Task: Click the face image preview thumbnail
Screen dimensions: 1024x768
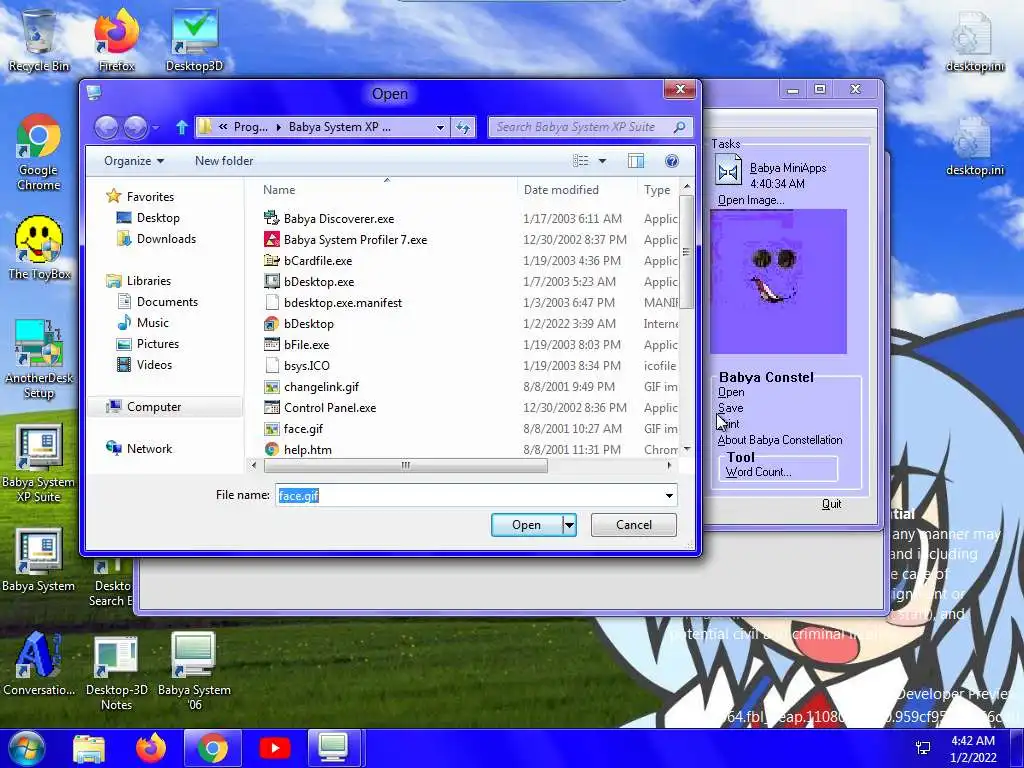Action: click(x=778, y=281)
